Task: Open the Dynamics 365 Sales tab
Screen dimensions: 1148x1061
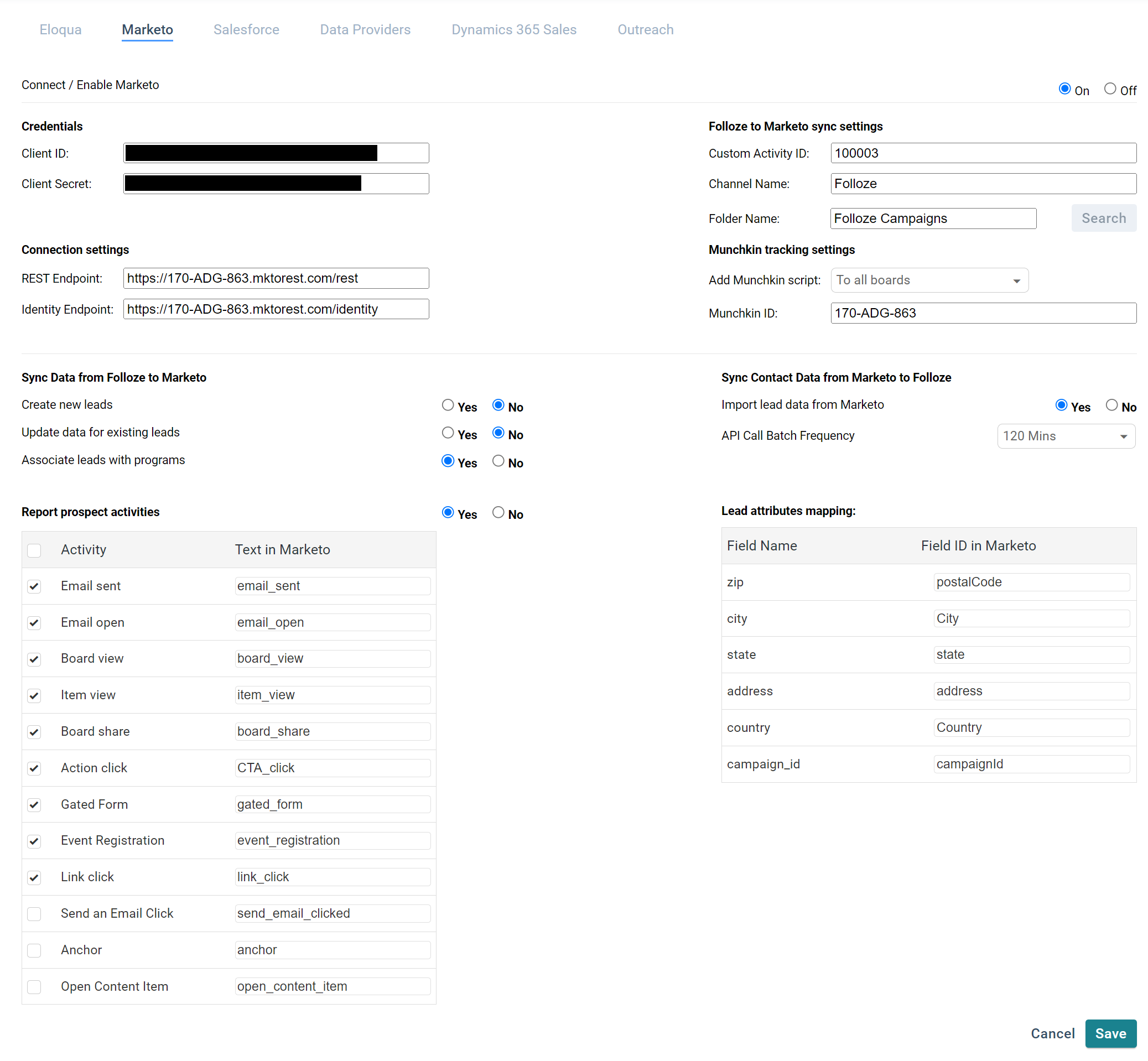Action: tap(514, 29)
